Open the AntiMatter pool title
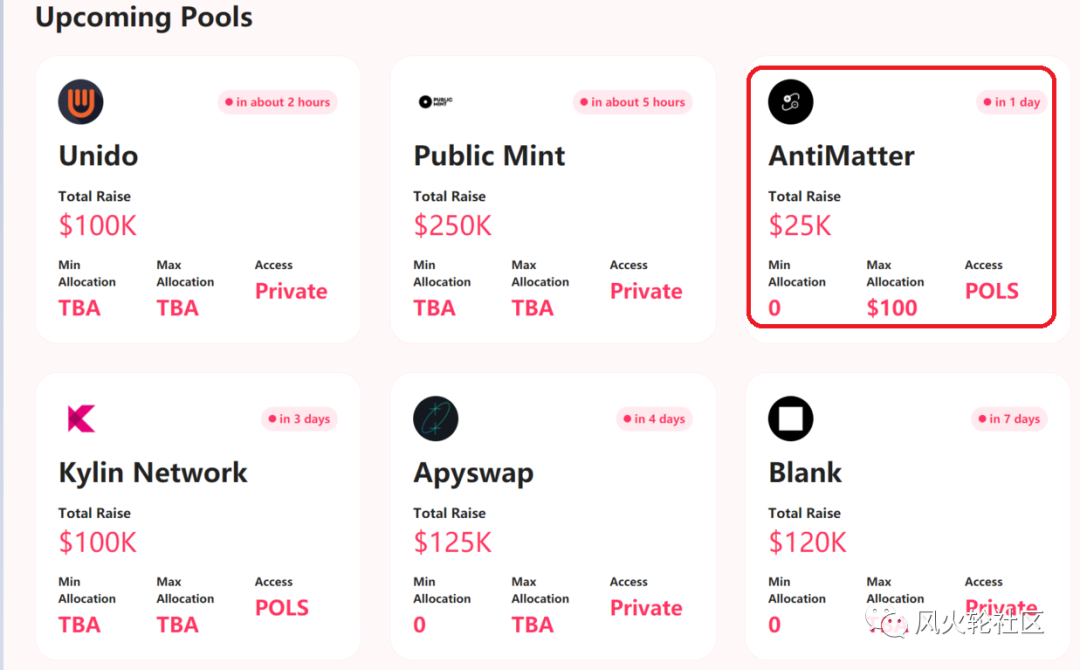The image size is (1080, 670). pos(842,156)
